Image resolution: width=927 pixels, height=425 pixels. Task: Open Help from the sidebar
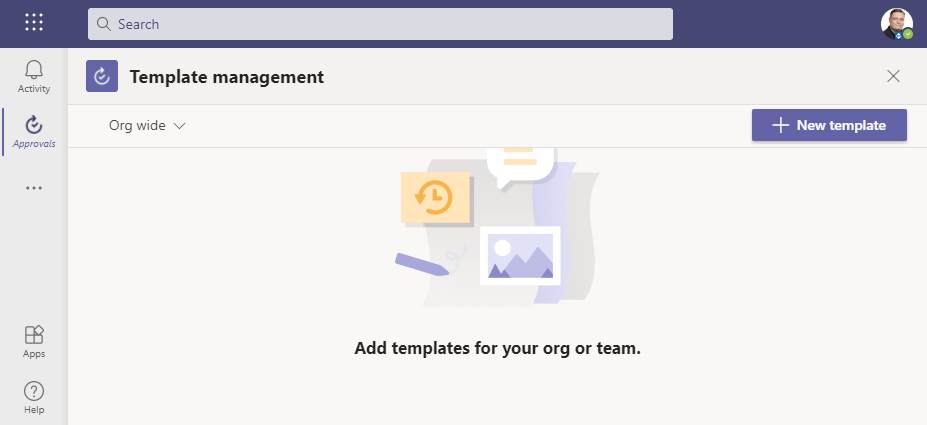(x=34, y=397)
